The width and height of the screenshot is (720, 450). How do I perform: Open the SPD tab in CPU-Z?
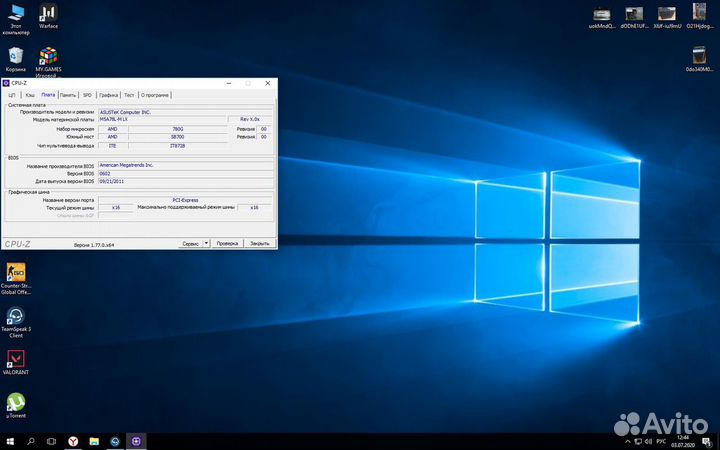point(87,95)
